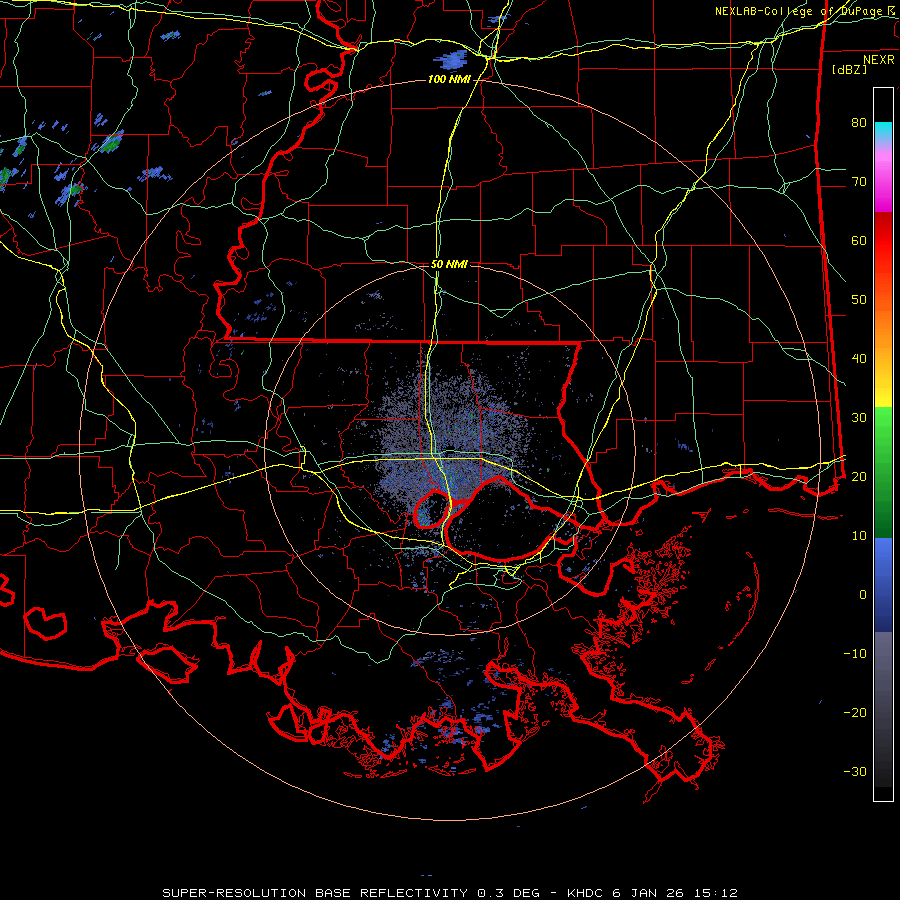Image resolution: width=900 pixels, height=900 pixels.
Task: Click the 40 value on the dBZ scale
Action: click(x=859, y=359)
